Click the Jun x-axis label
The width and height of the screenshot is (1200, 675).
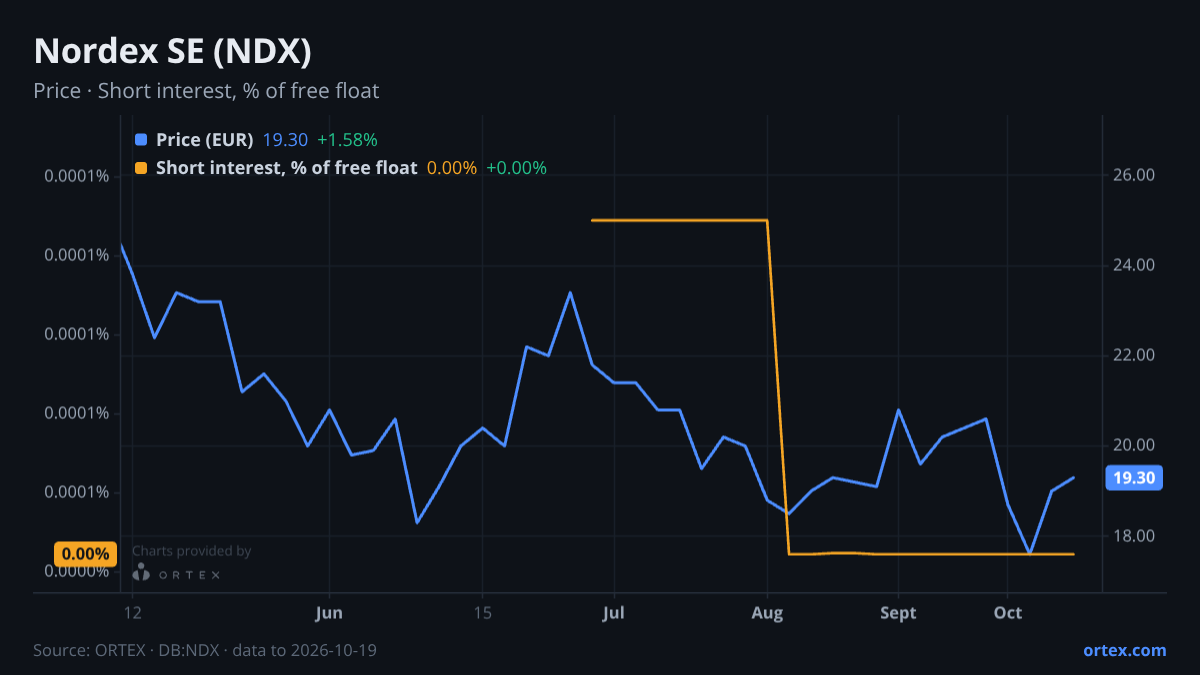click(x=328, y=613)
